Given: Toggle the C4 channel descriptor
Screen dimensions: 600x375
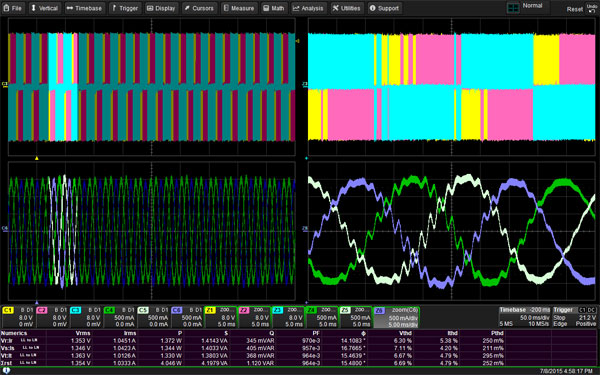Looking at the screenshot, I should pyautogui.click(x=119, y=317).
